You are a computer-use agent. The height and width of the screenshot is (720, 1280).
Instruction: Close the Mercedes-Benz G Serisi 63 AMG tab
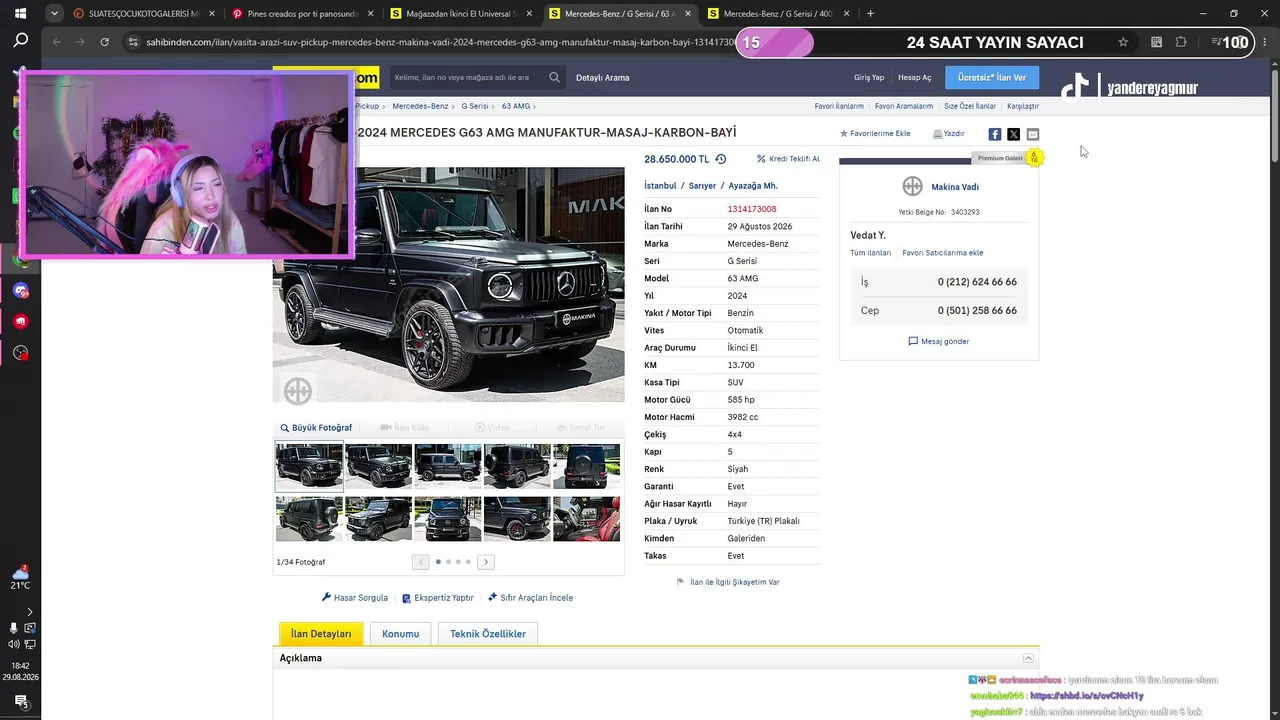(x=687, y=14)
